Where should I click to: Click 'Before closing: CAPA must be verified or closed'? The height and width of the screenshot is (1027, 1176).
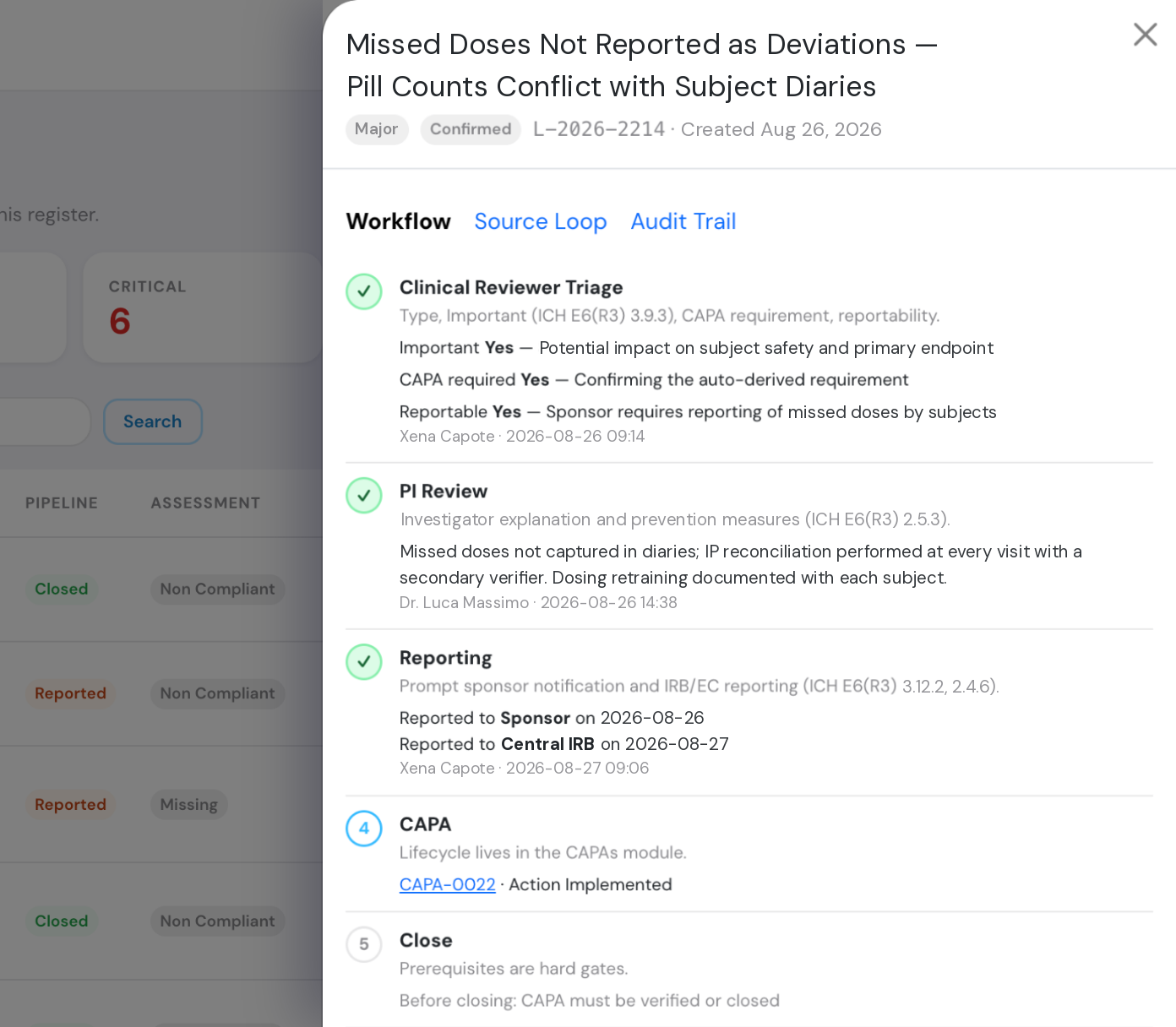[x=590, y=1001]
